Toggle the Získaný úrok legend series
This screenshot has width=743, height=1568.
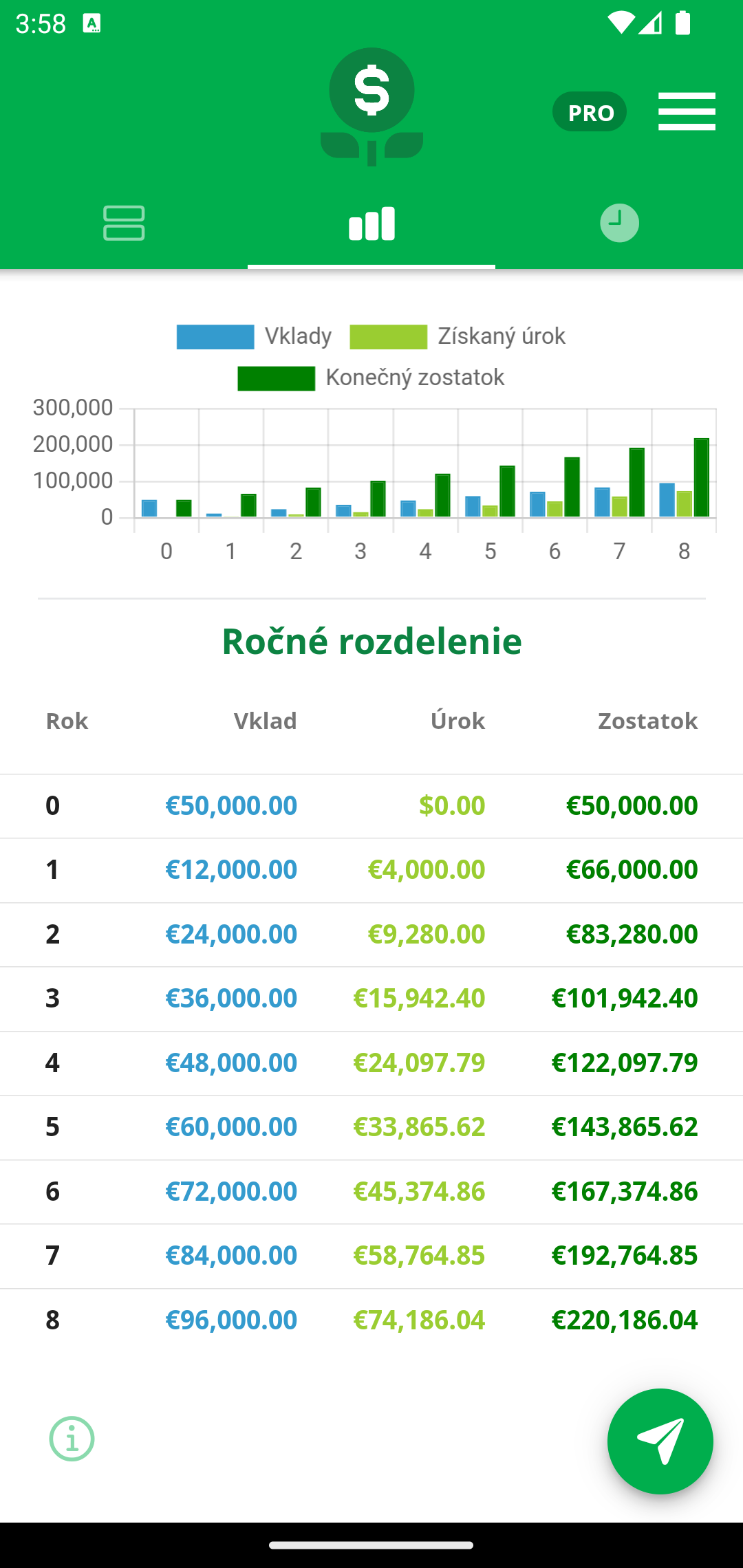click(457, 336)
